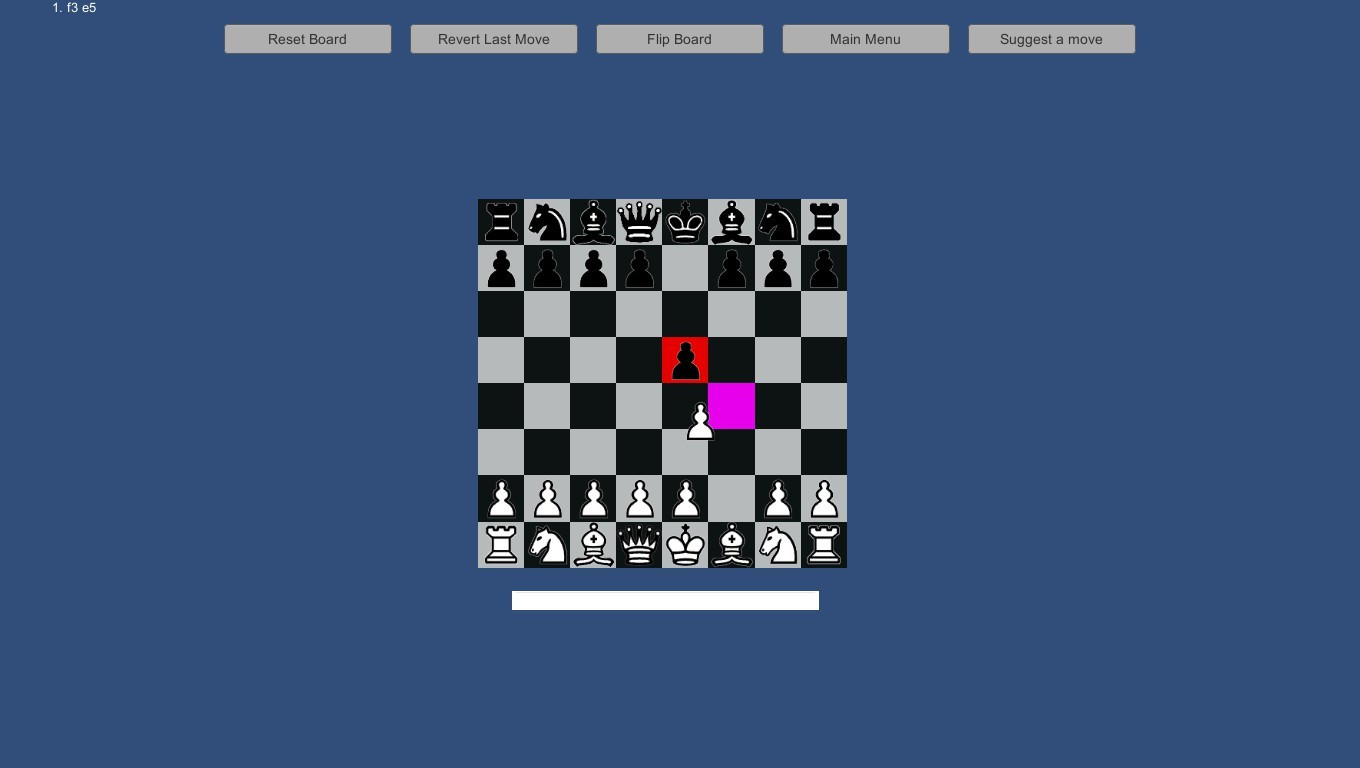Select the black pawn on d7
The width and height of the screenshot is (1360, 768).
click(x=639, y=268)
